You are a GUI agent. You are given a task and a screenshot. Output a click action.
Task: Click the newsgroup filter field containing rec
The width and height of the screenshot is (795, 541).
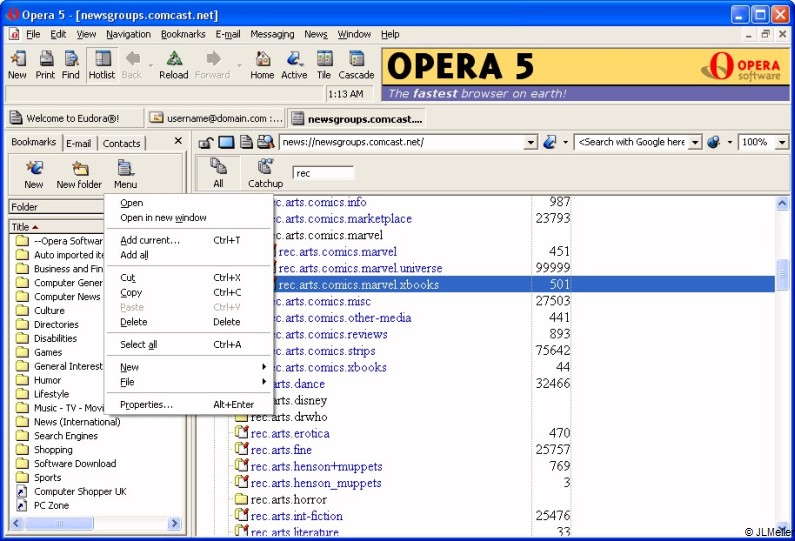click(x=323, y=173)
